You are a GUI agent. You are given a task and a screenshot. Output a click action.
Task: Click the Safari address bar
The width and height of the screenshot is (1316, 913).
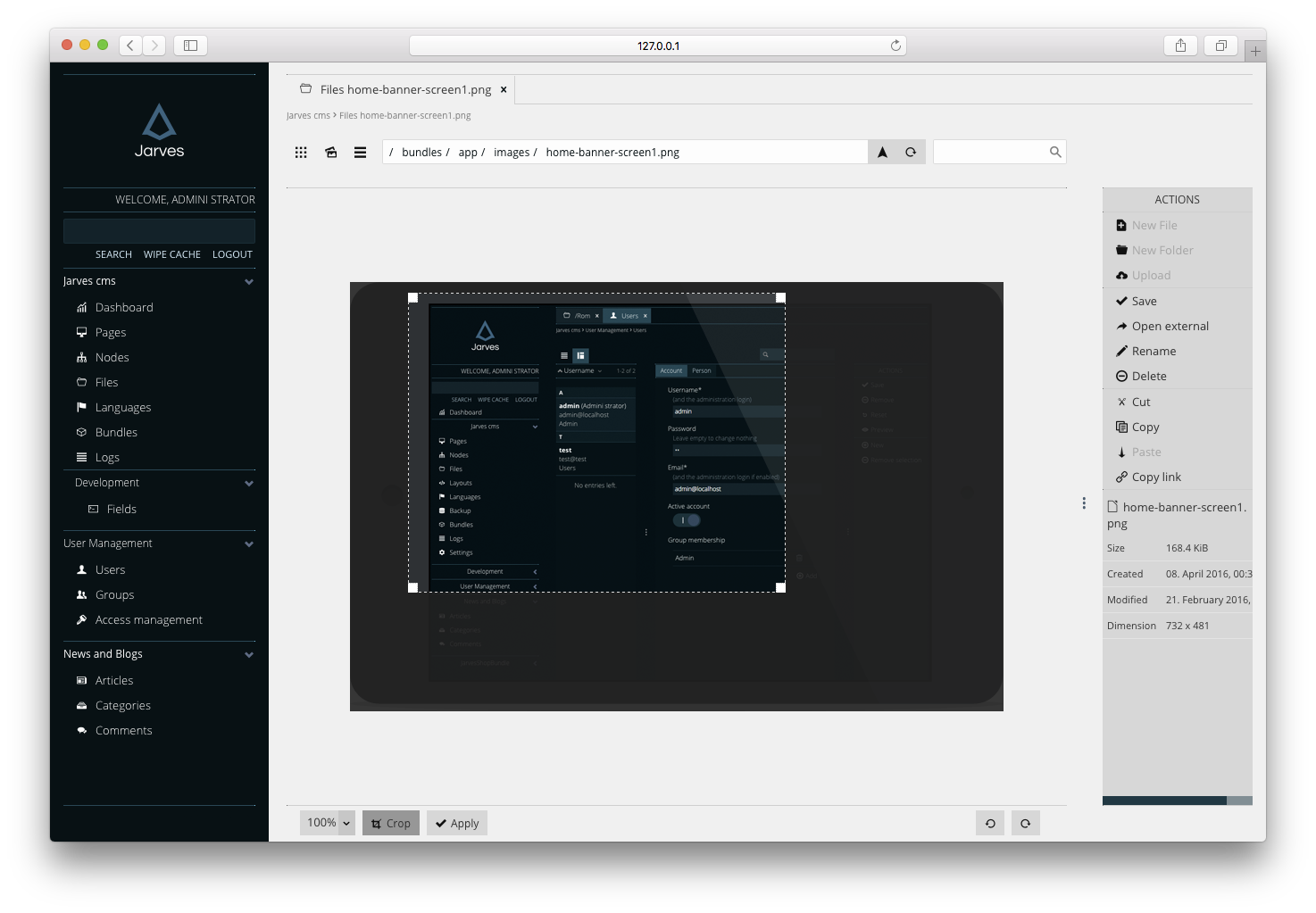click(x=658, y=46)
